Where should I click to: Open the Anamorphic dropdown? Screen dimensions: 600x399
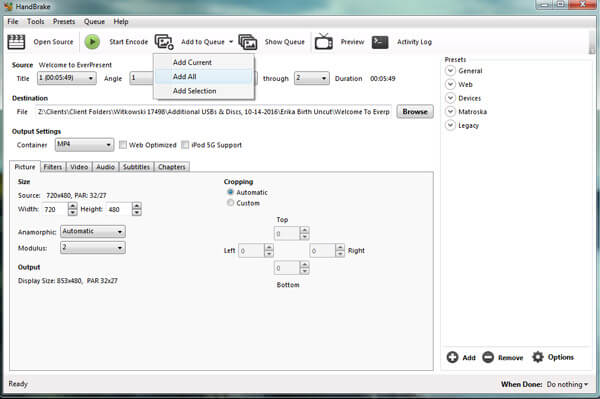coord(93,231)
